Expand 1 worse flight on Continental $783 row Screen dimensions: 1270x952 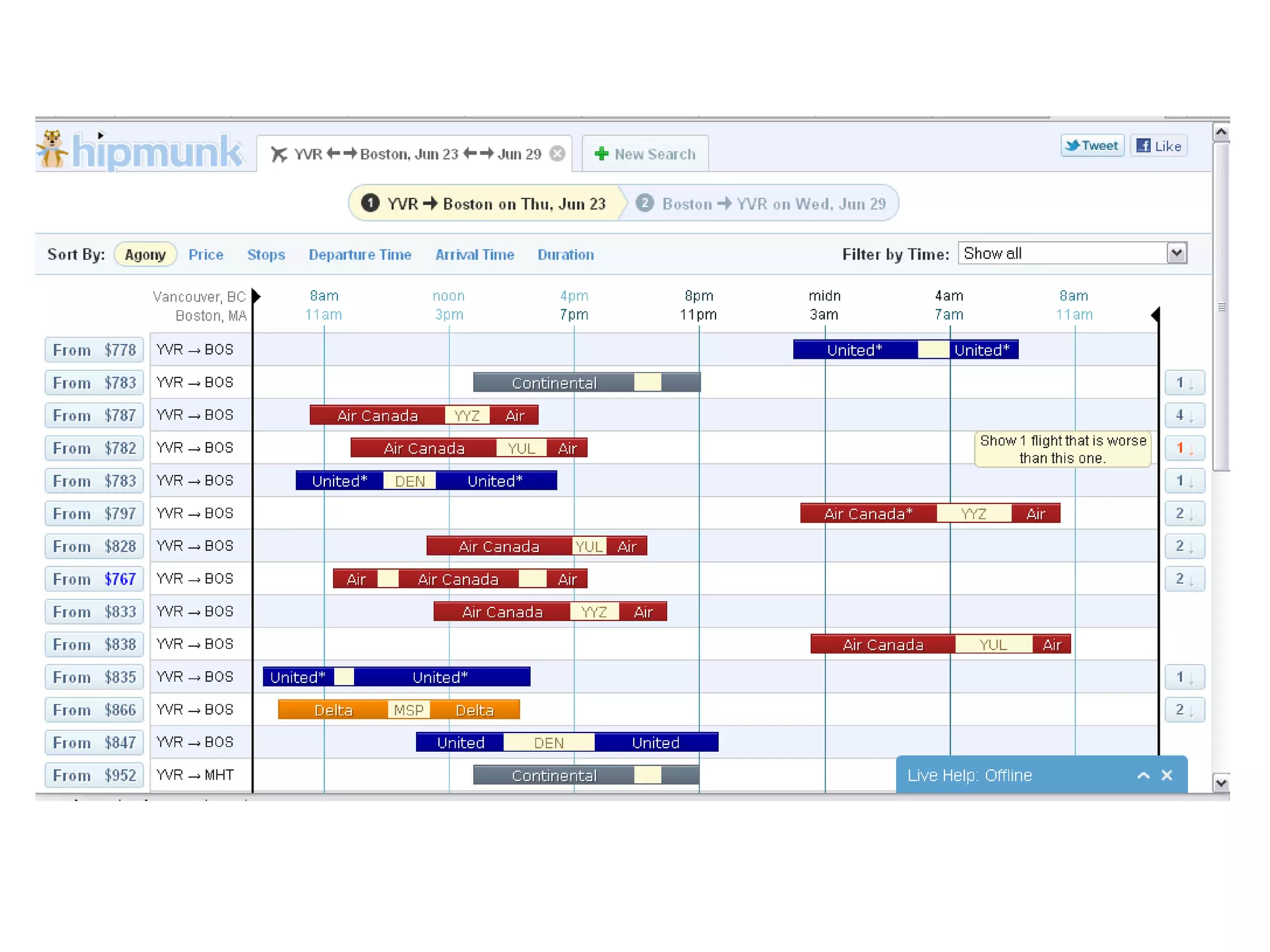(1184, 382)
